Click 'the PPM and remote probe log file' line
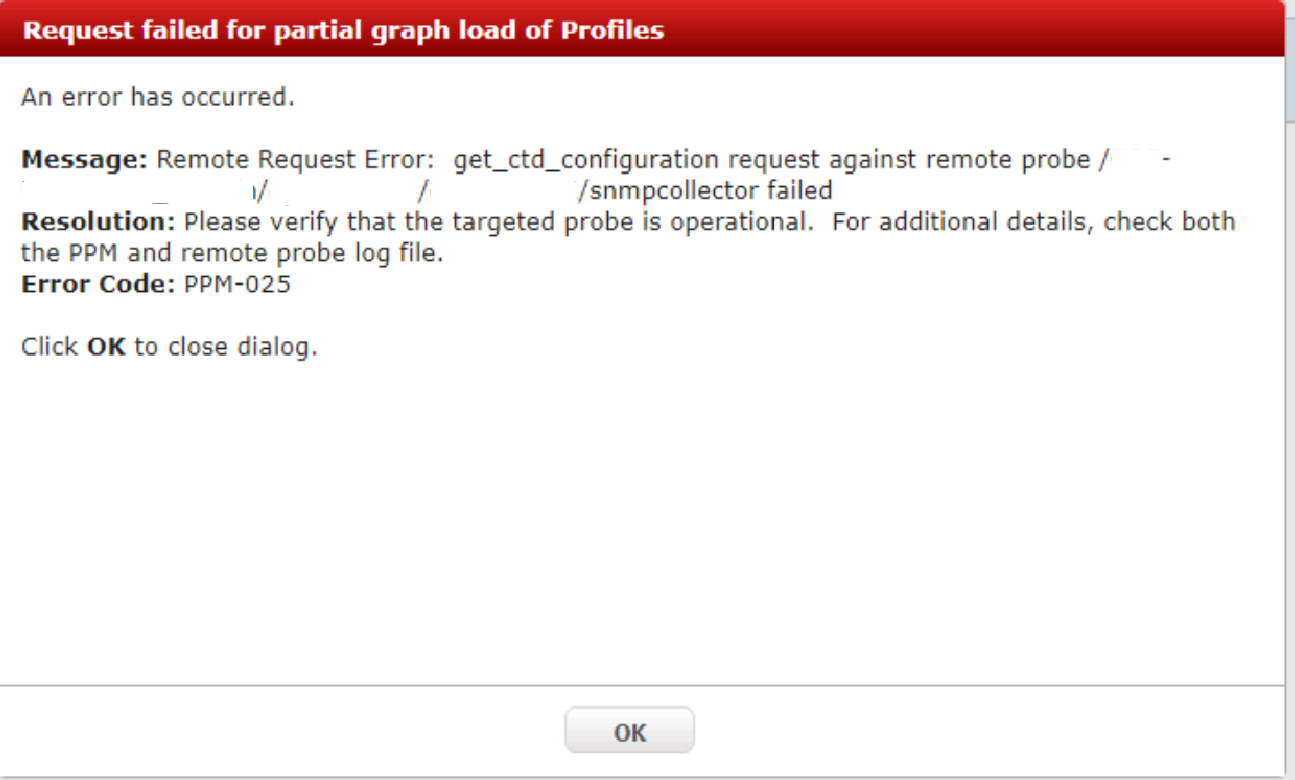 [x=232, y=253]
